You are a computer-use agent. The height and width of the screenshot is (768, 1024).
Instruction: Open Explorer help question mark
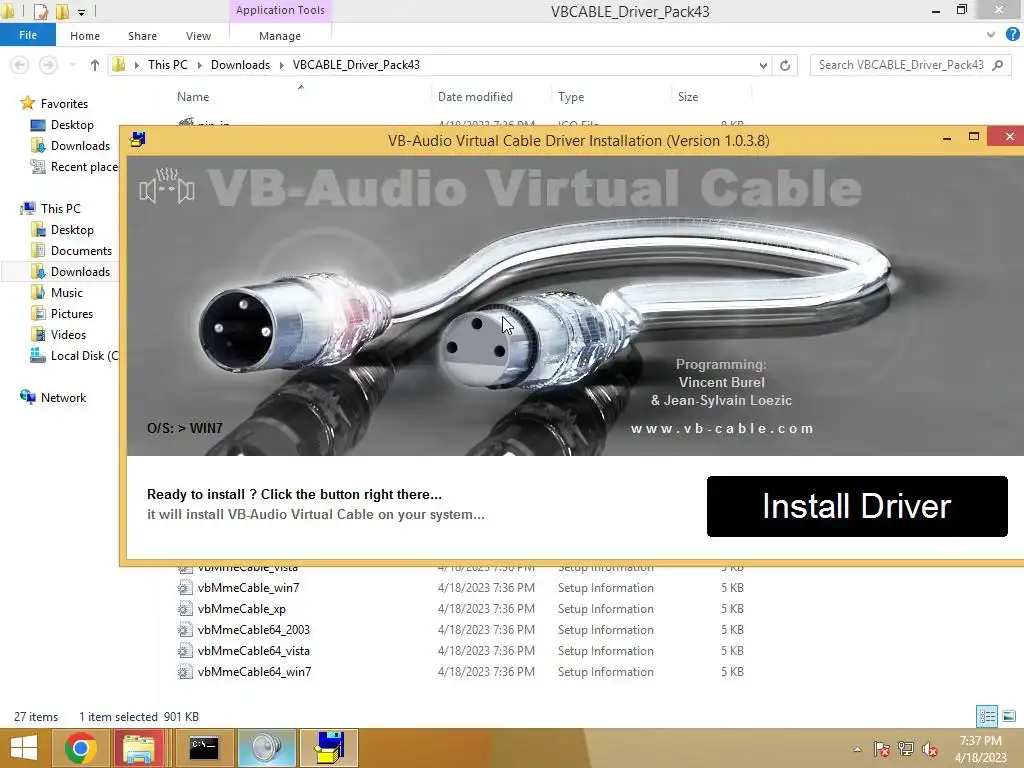[1012, 35]
